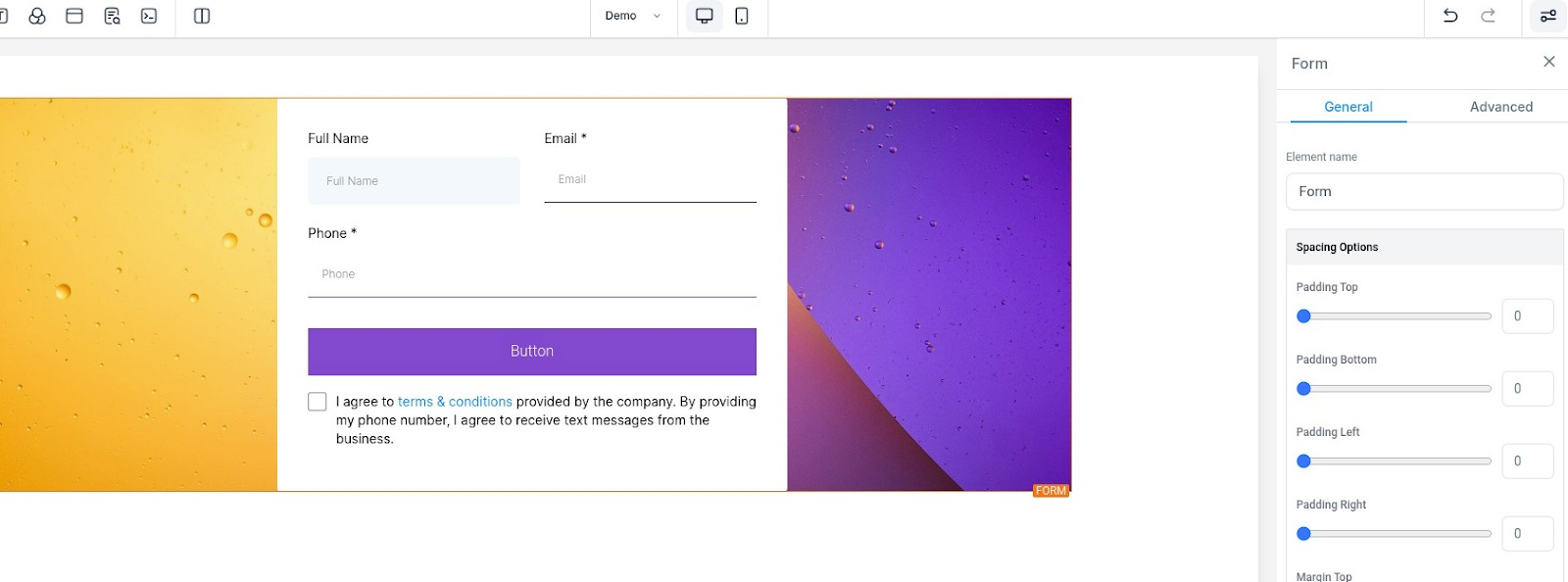The image size is (1568, 582).
Task: Switch to the General tab
Action: click(1348, 107)
